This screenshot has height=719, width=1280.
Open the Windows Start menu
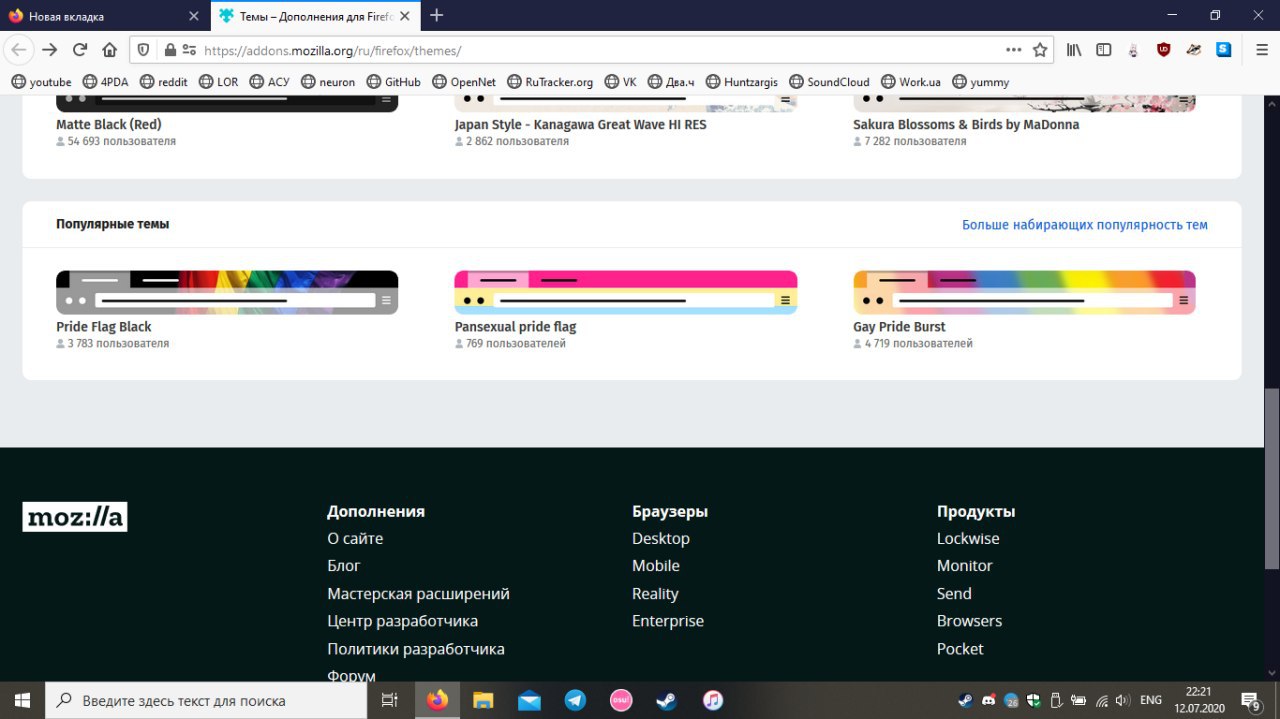pyautogui.click(x=22, y=700)
